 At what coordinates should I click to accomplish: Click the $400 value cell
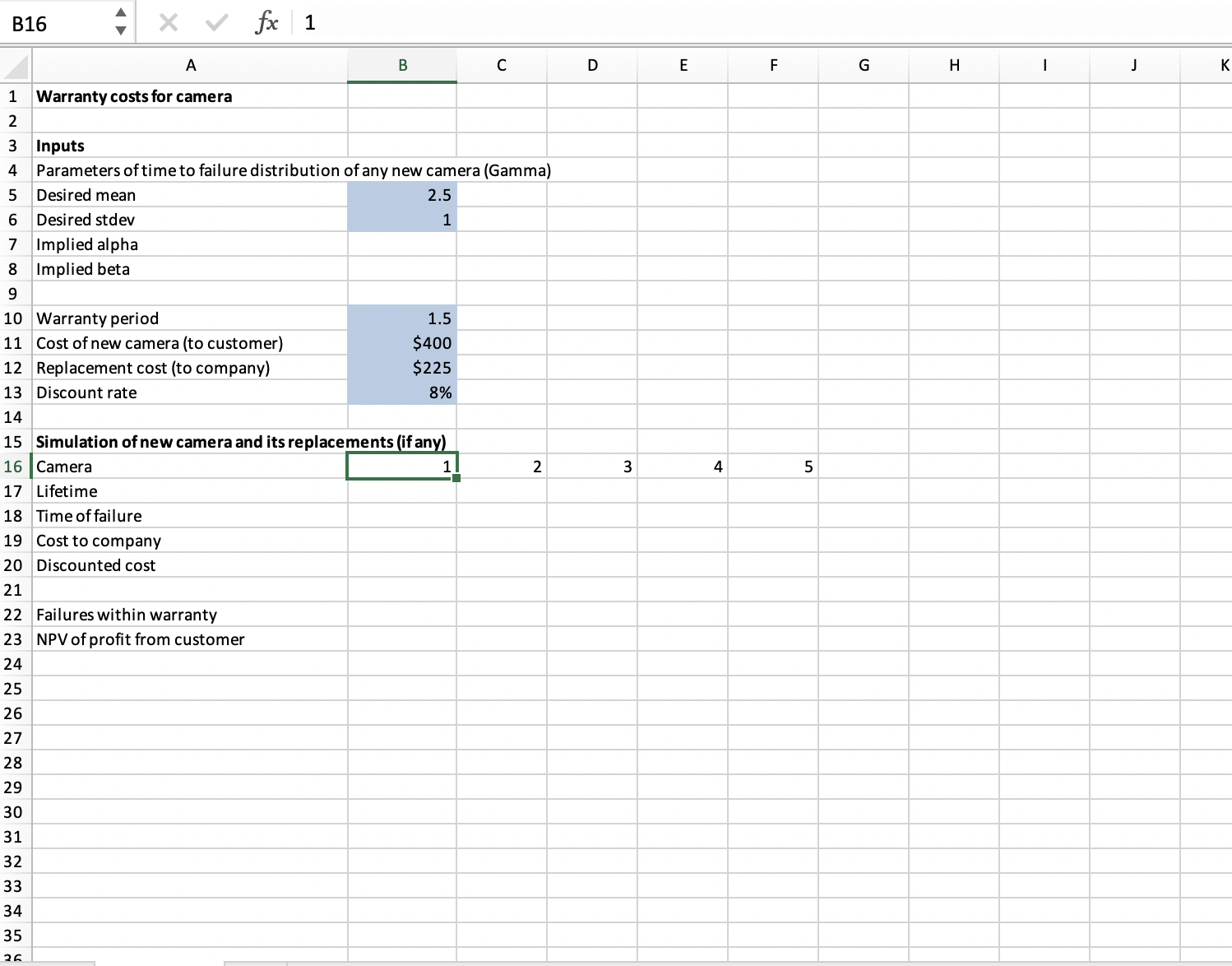(402, 343)
